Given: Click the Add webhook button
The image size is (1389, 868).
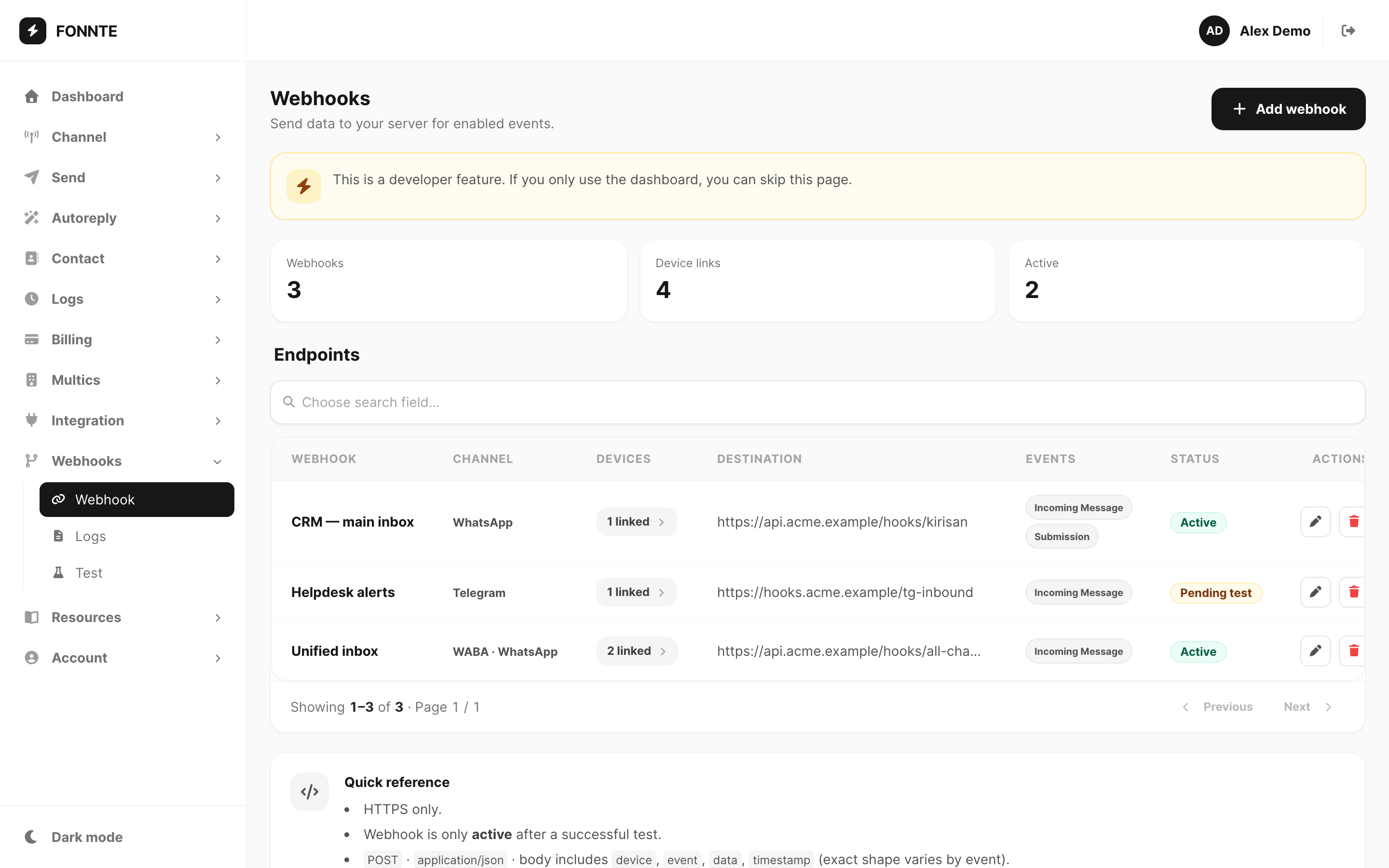Looking at the screenshot, I should 1288,109.
